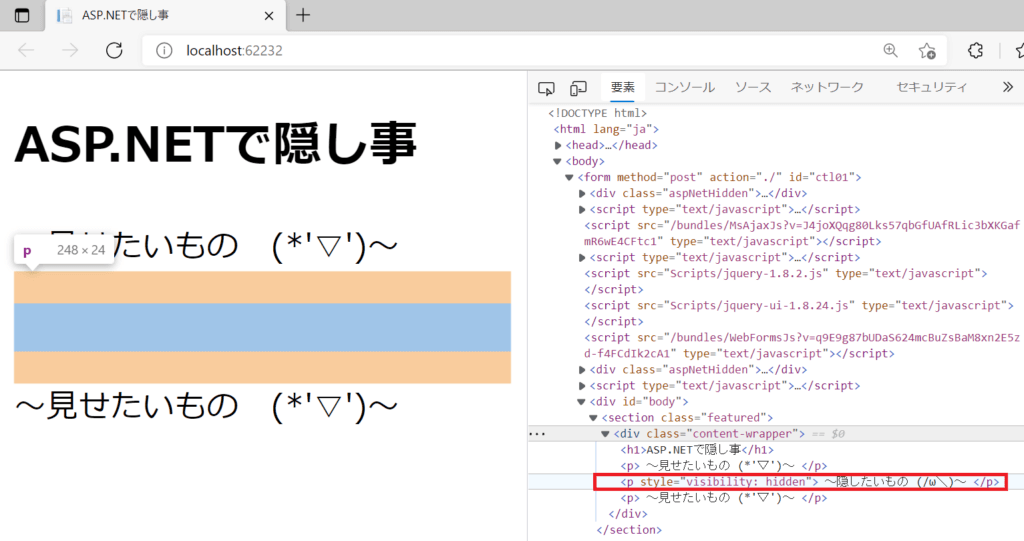Click the highlighted hidden paragraph area
The height and width of the screenshot is (541, 1024).
point(263,327)
